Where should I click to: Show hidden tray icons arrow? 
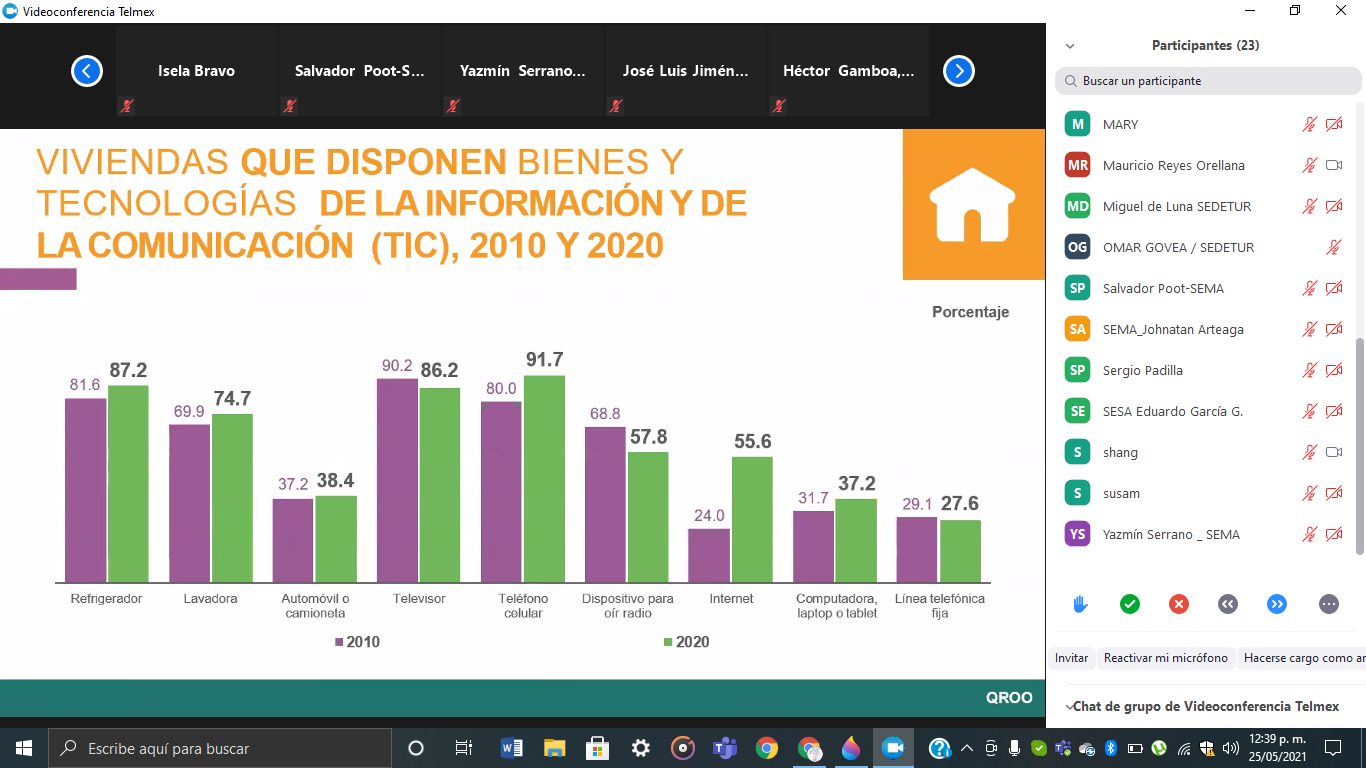click(966, 748)
